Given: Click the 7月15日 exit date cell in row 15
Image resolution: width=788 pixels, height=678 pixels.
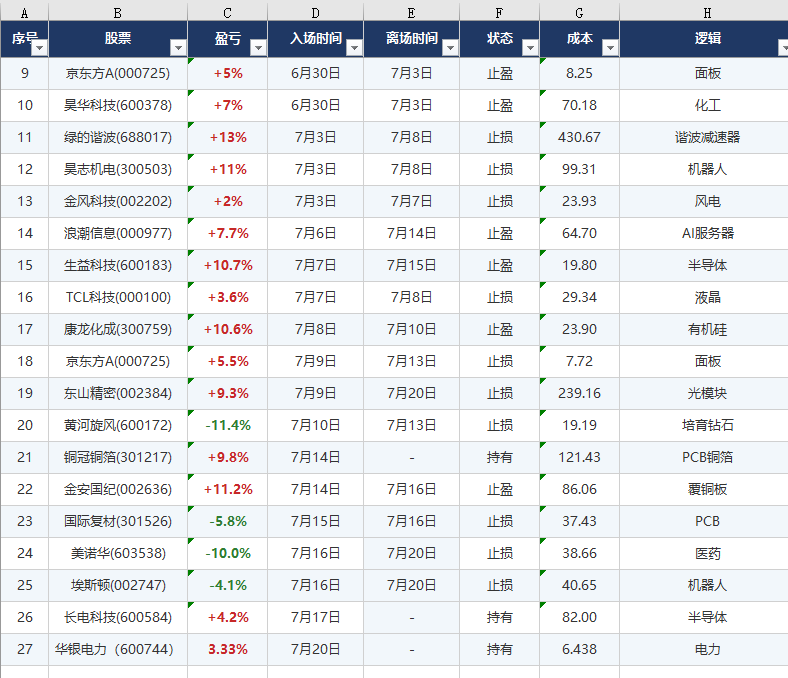Looking at the screenshot, I should 412,265.
